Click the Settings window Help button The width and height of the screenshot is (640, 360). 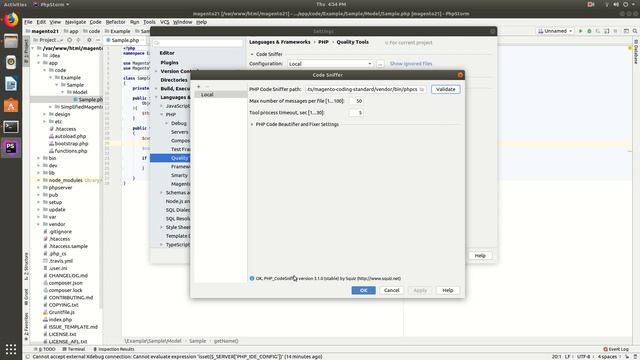coord(480,256)
